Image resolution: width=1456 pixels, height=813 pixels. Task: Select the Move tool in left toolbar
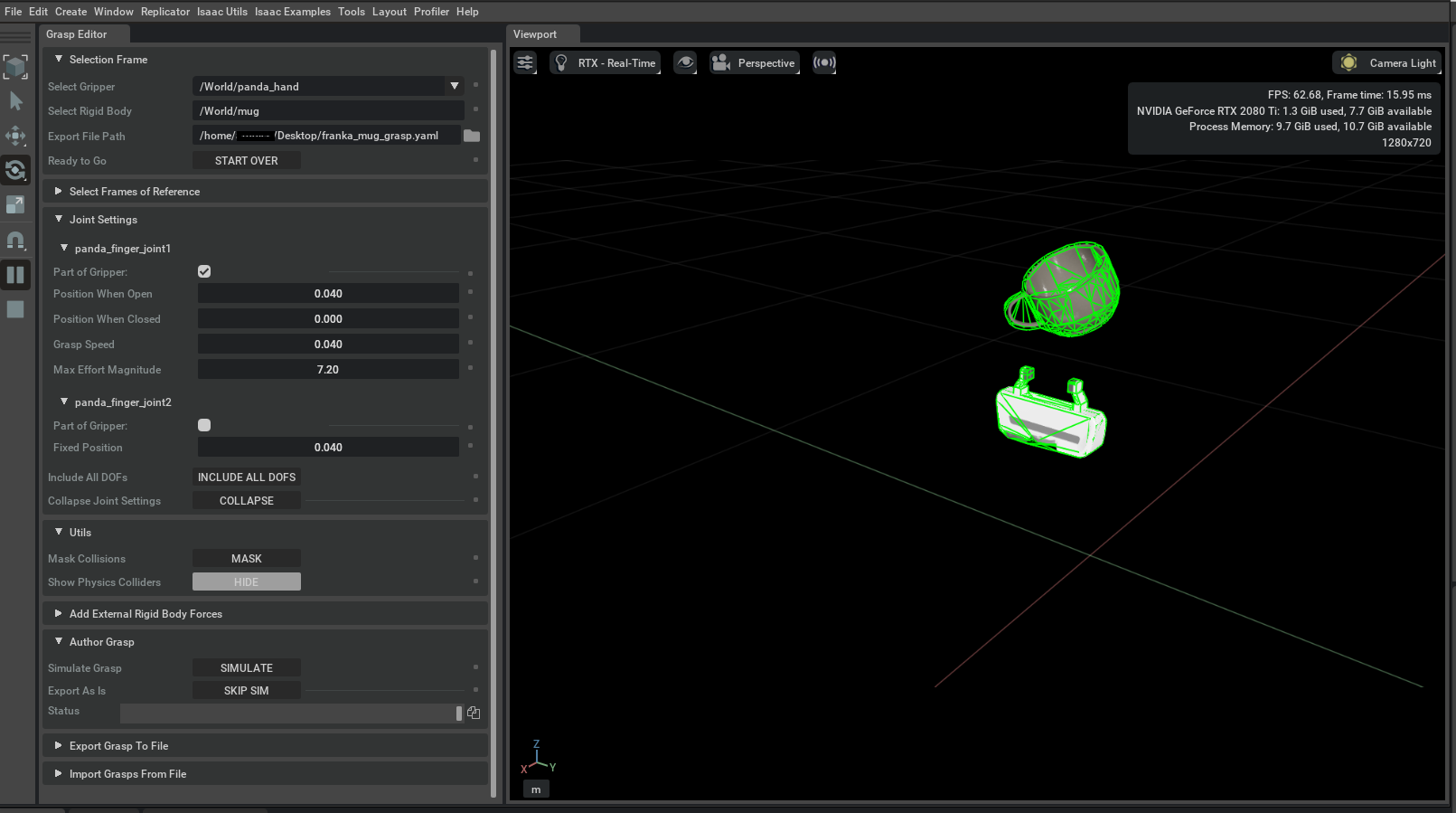[x=15, y=137]
